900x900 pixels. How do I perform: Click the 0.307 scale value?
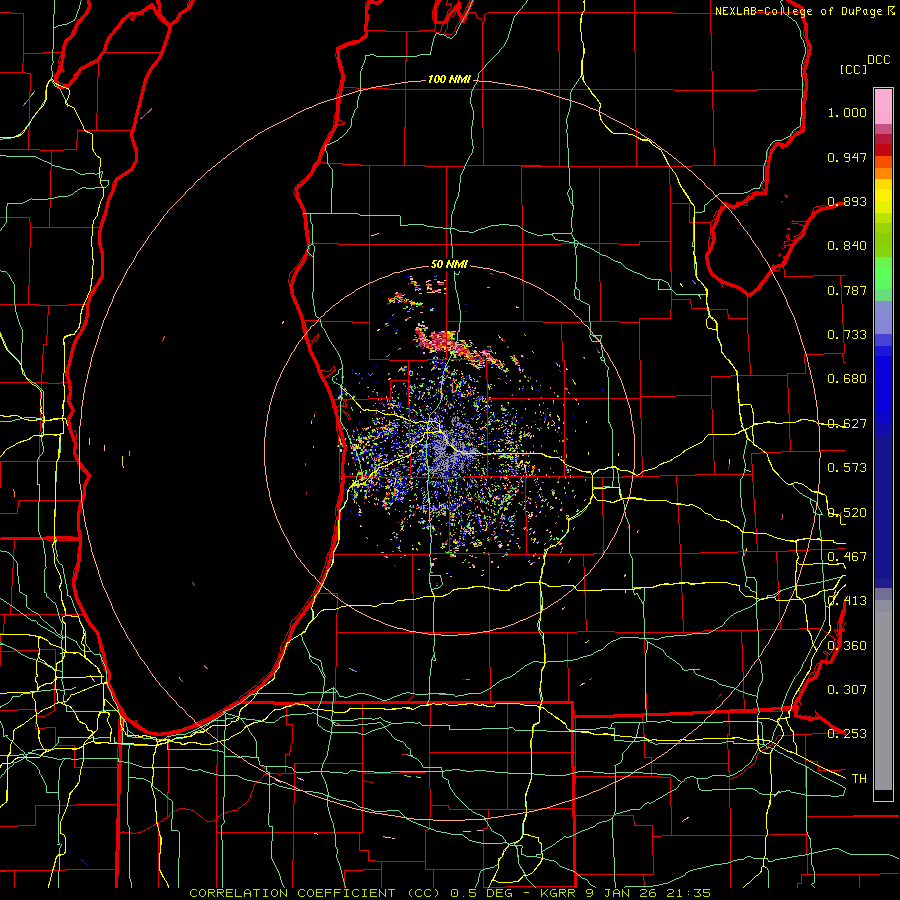coord(847,689)
